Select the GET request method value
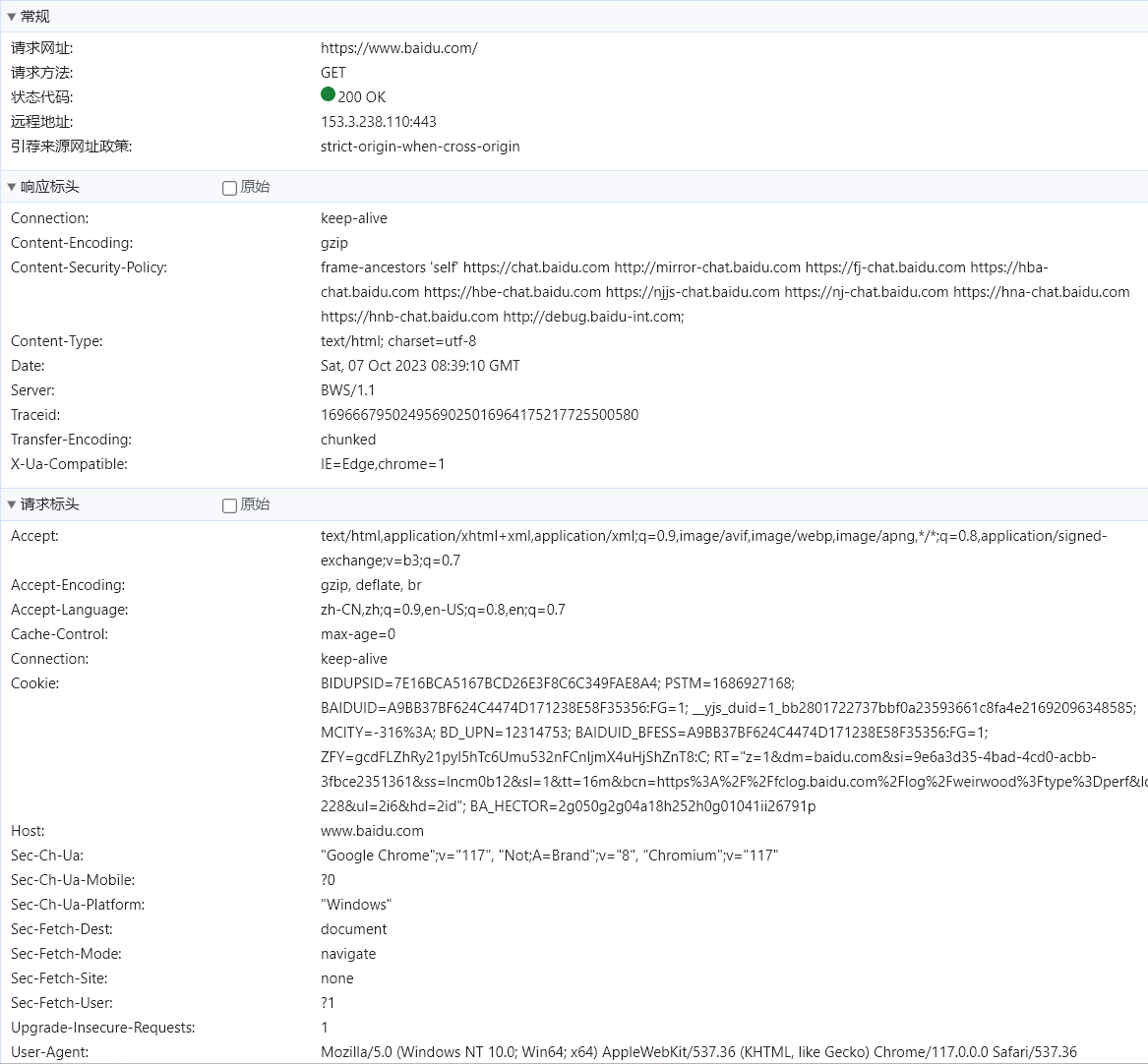This screenshot has width=1148, height=1064. (333, 73)
